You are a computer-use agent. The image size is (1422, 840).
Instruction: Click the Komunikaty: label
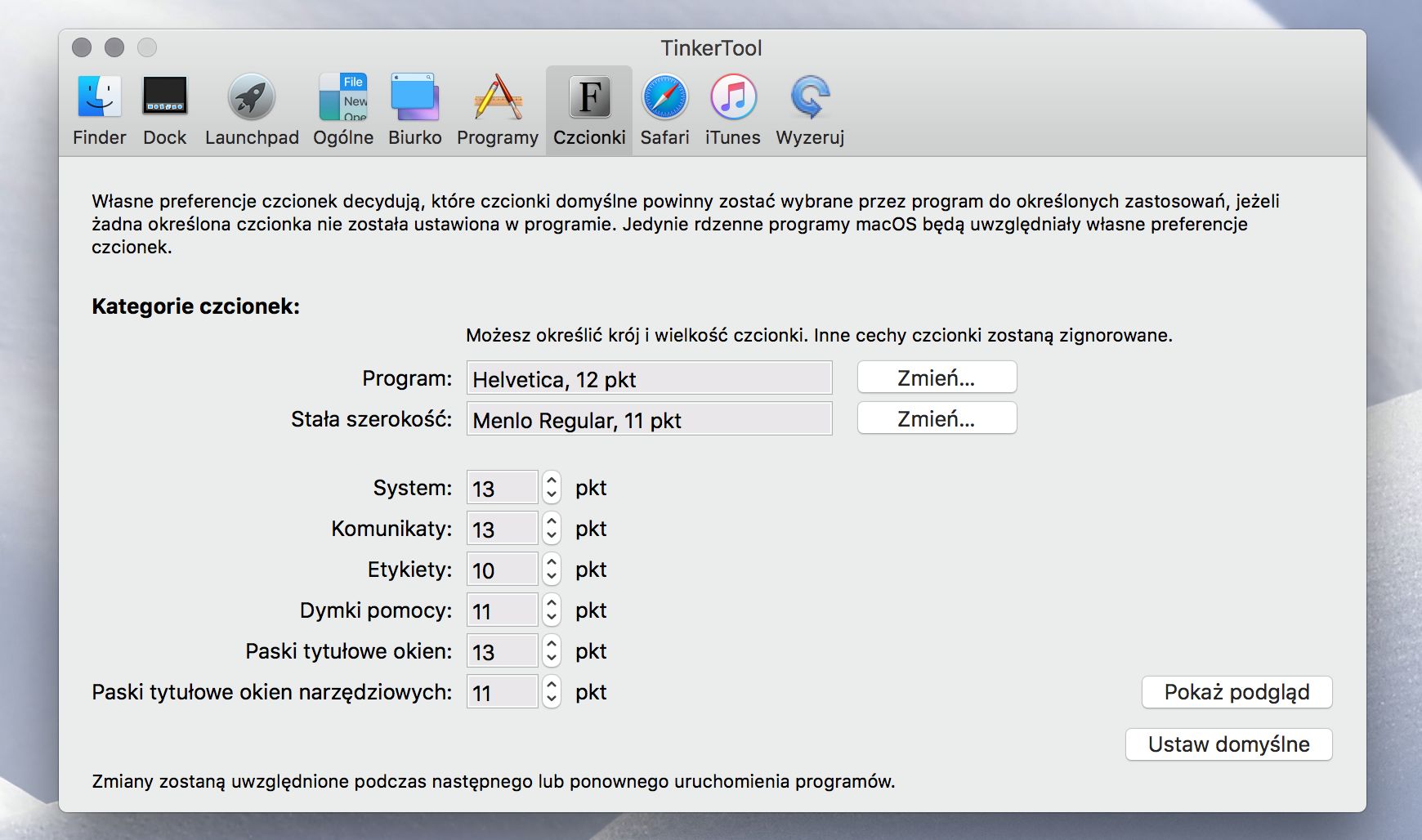(391, 529)
